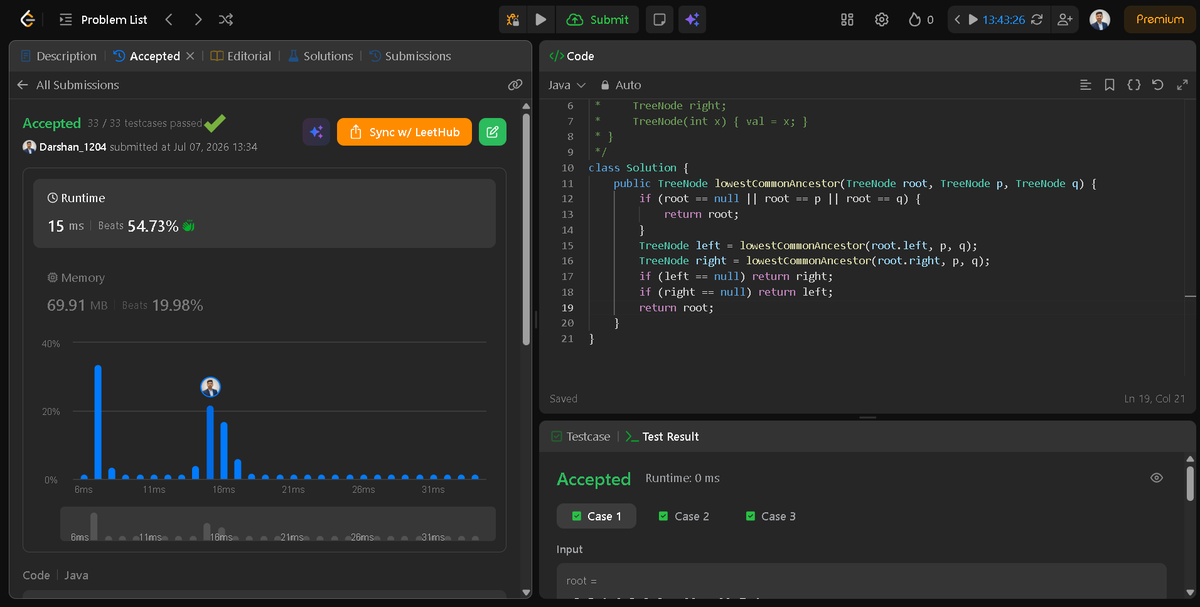Resume the timer with small play icon
This screenshot has height=607, width=1200.
[x=973, y=19]
